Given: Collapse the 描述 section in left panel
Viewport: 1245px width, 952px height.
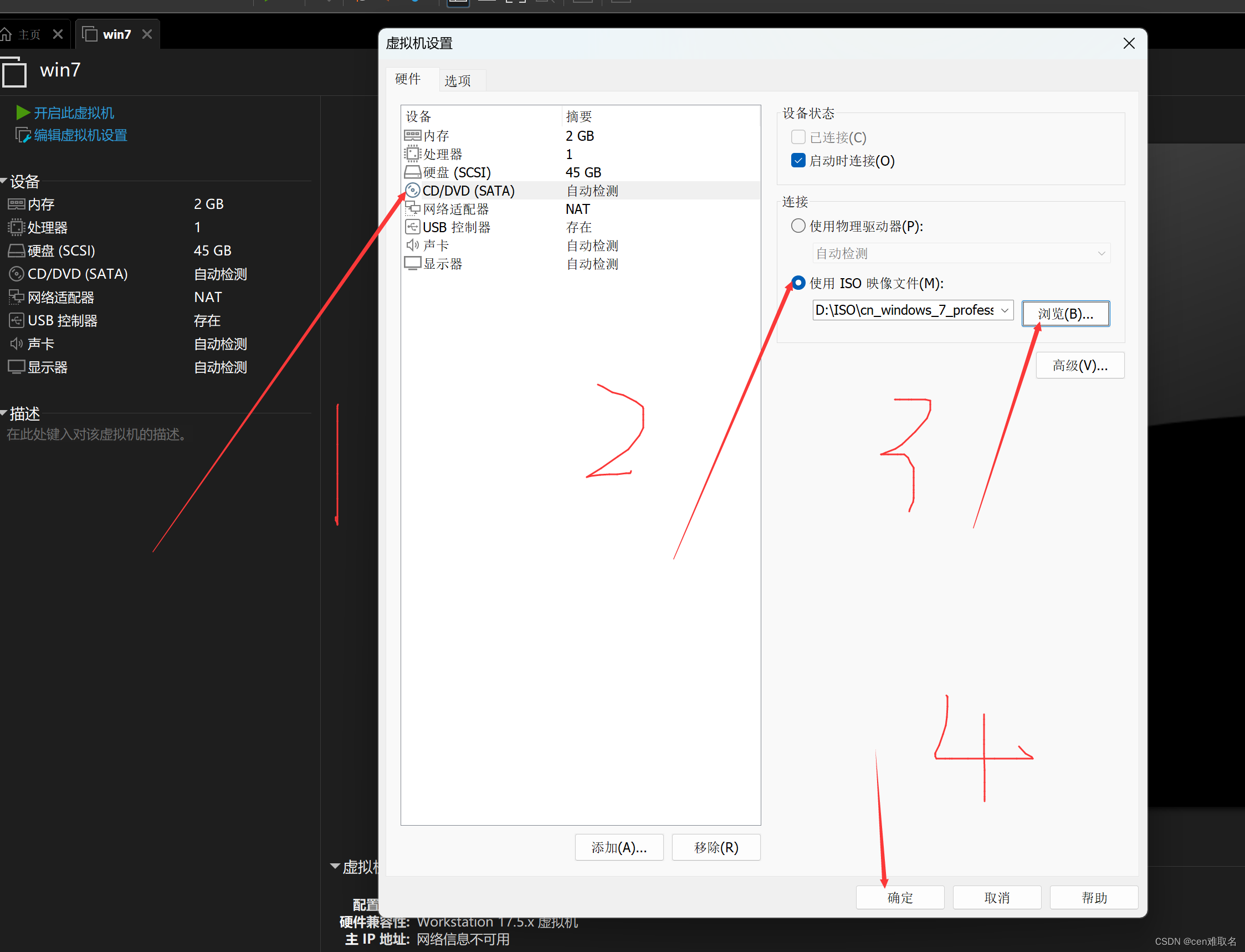Looking at the screenshot, I should coord(4,413).
